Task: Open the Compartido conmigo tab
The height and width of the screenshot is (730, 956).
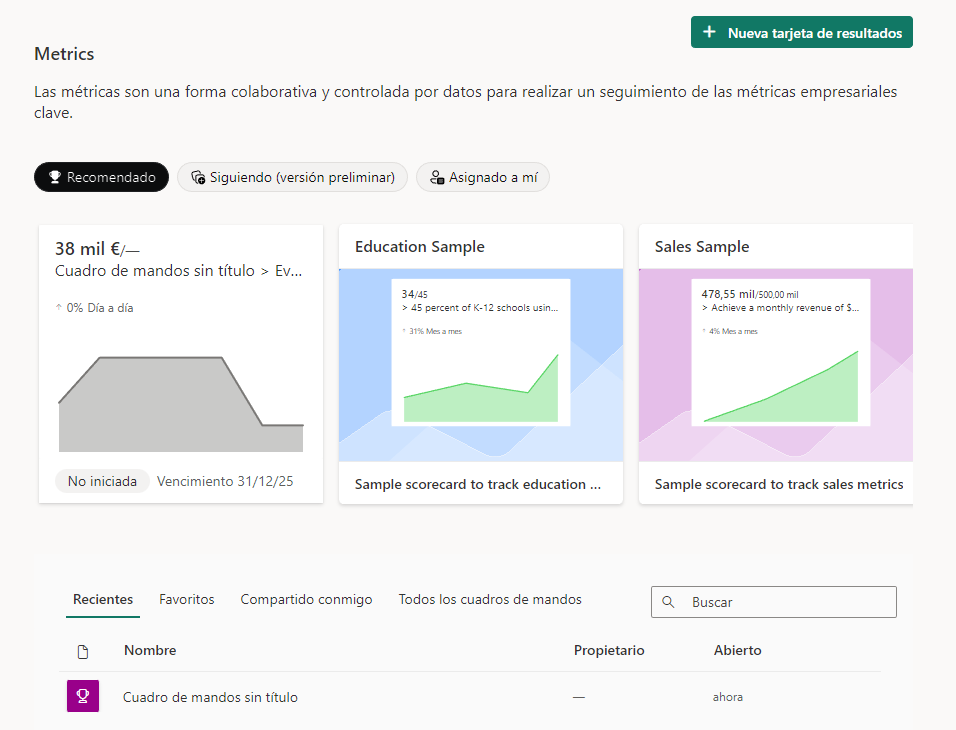Action: pos(306,599)
